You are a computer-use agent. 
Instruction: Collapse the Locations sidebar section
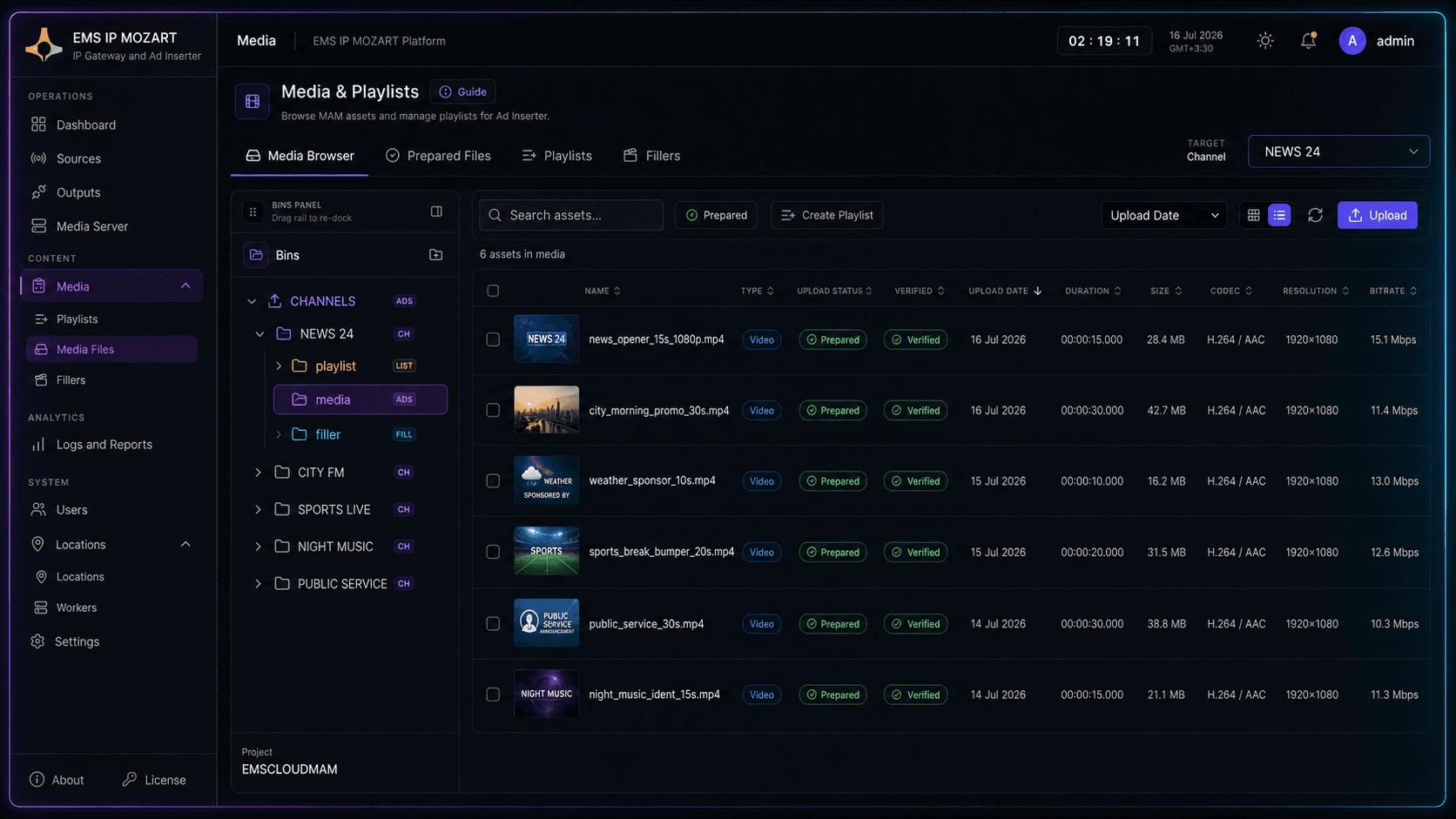coord(185,545)
